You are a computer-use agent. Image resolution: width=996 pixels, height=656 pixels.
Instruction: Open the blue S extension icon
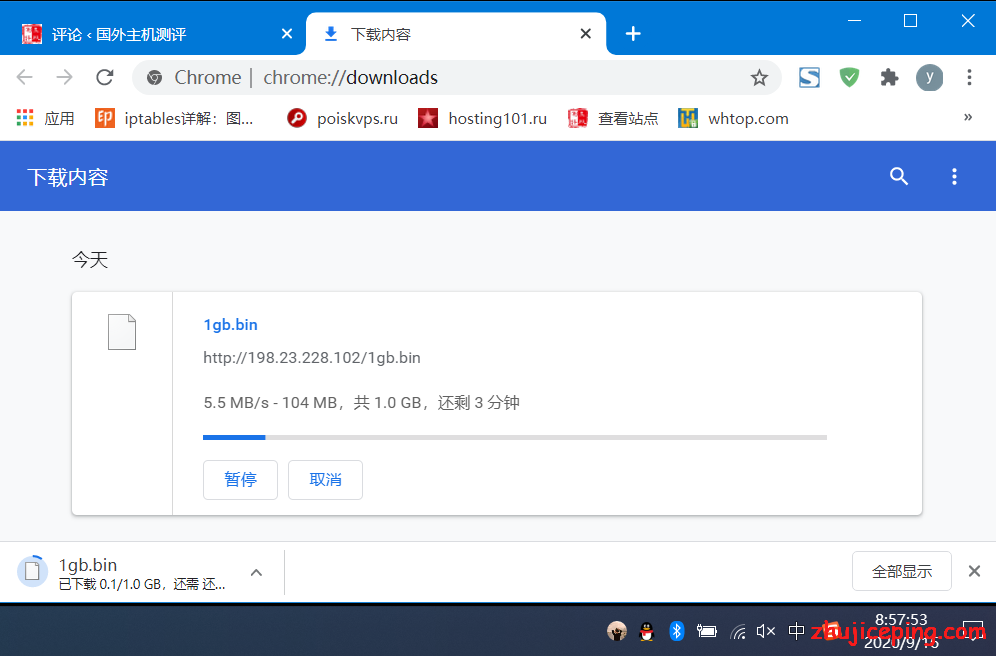point(809,77)
